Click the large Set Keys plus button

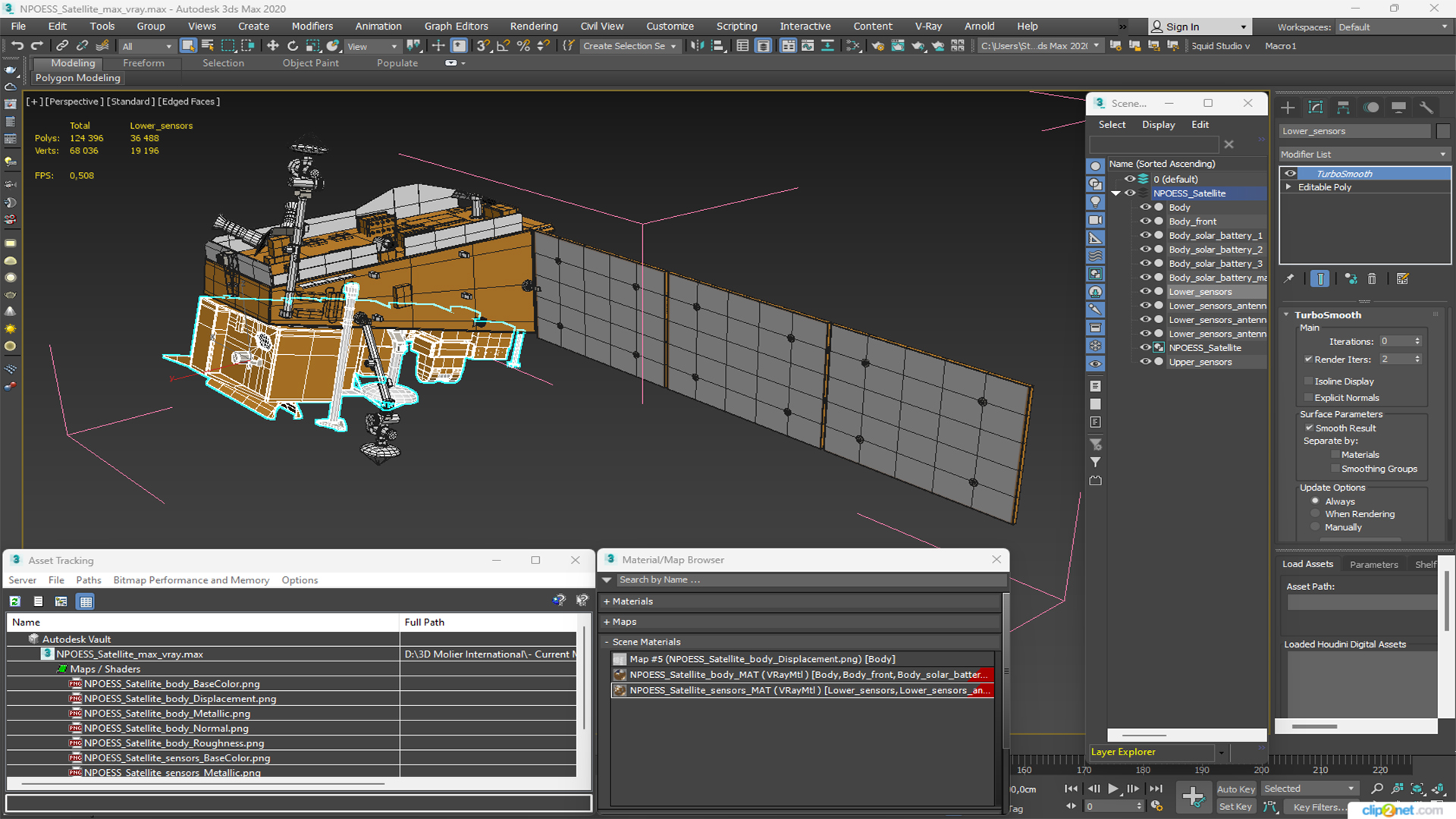tap(1193, 797)
